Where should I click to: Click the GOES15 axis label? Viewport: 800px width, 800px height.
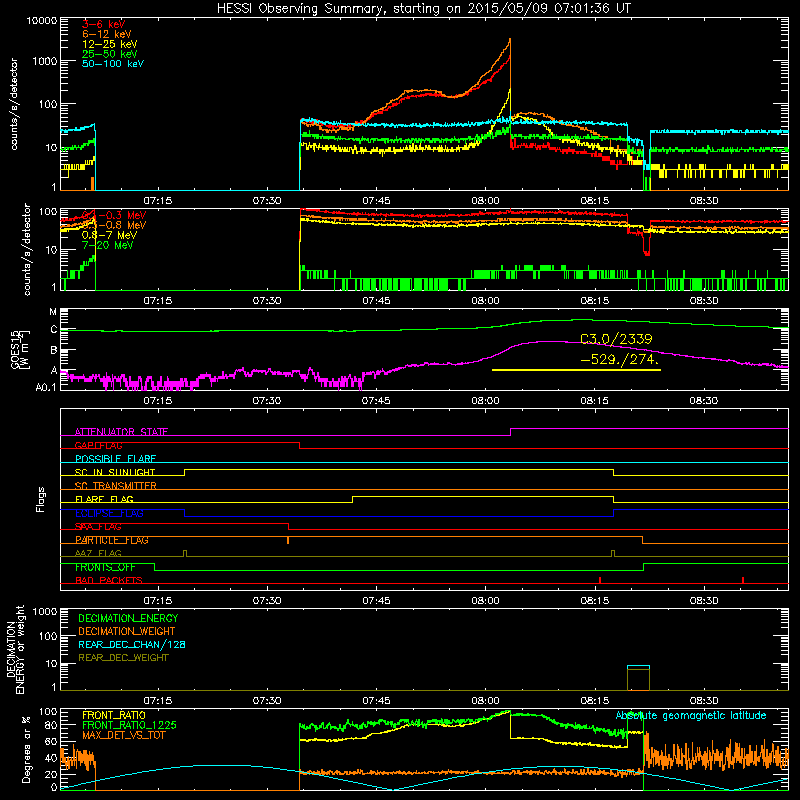point(16,349)
